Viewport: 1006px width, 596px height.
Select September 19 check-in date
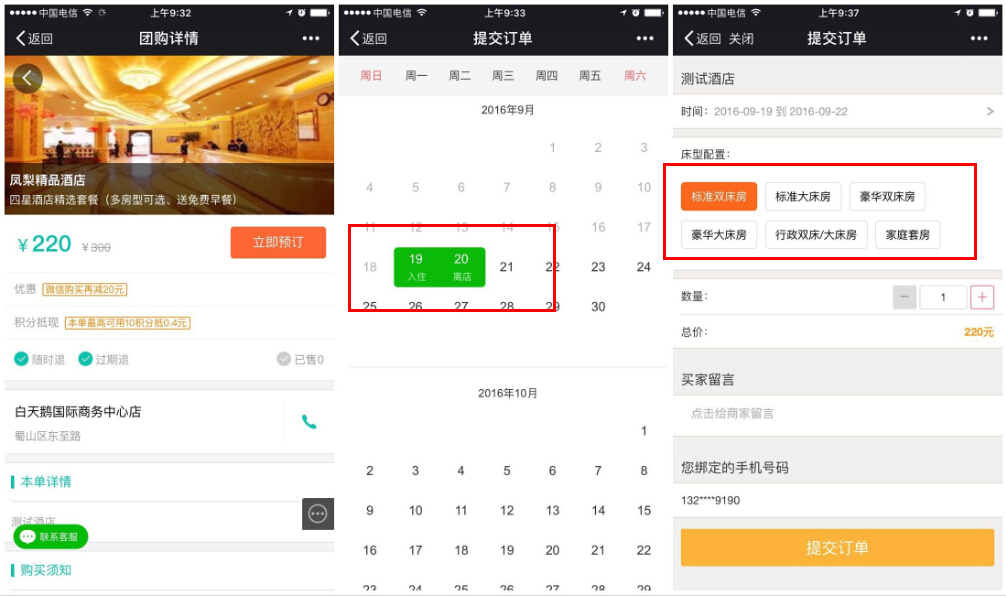coord(416,267)
